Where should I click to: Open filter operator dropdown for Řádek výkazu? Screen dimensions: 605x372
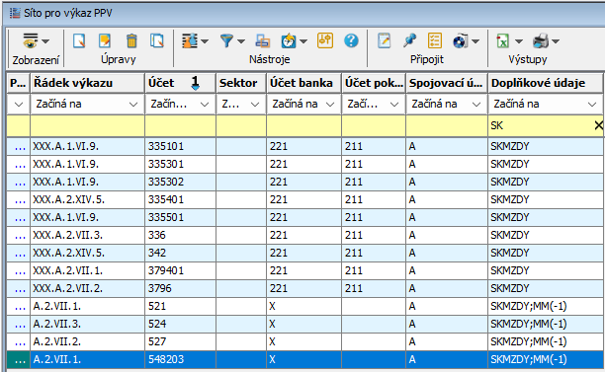pos(133,104)
